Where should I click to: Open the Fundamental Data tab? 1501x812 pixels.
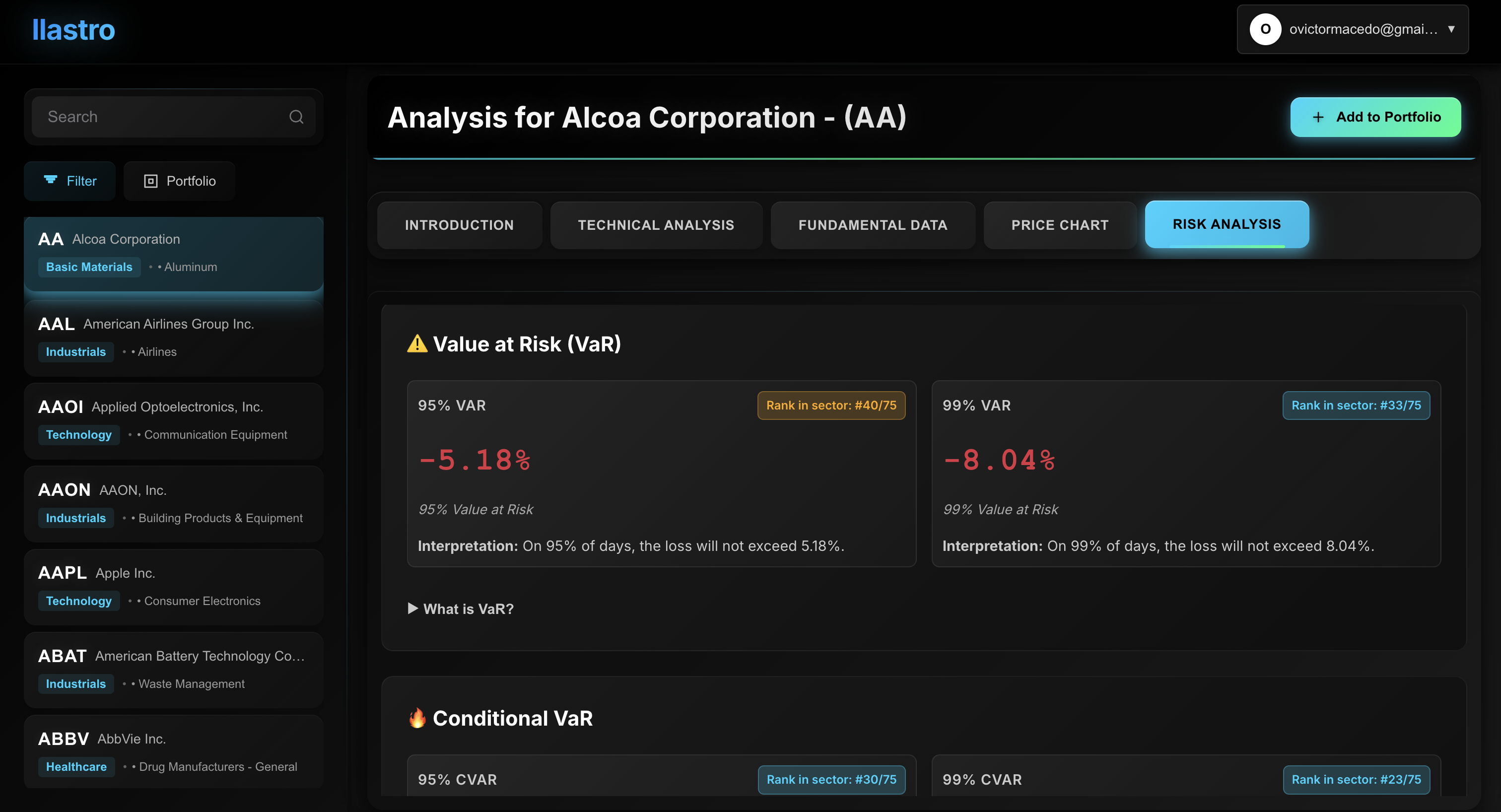click(x=872, y=225)
